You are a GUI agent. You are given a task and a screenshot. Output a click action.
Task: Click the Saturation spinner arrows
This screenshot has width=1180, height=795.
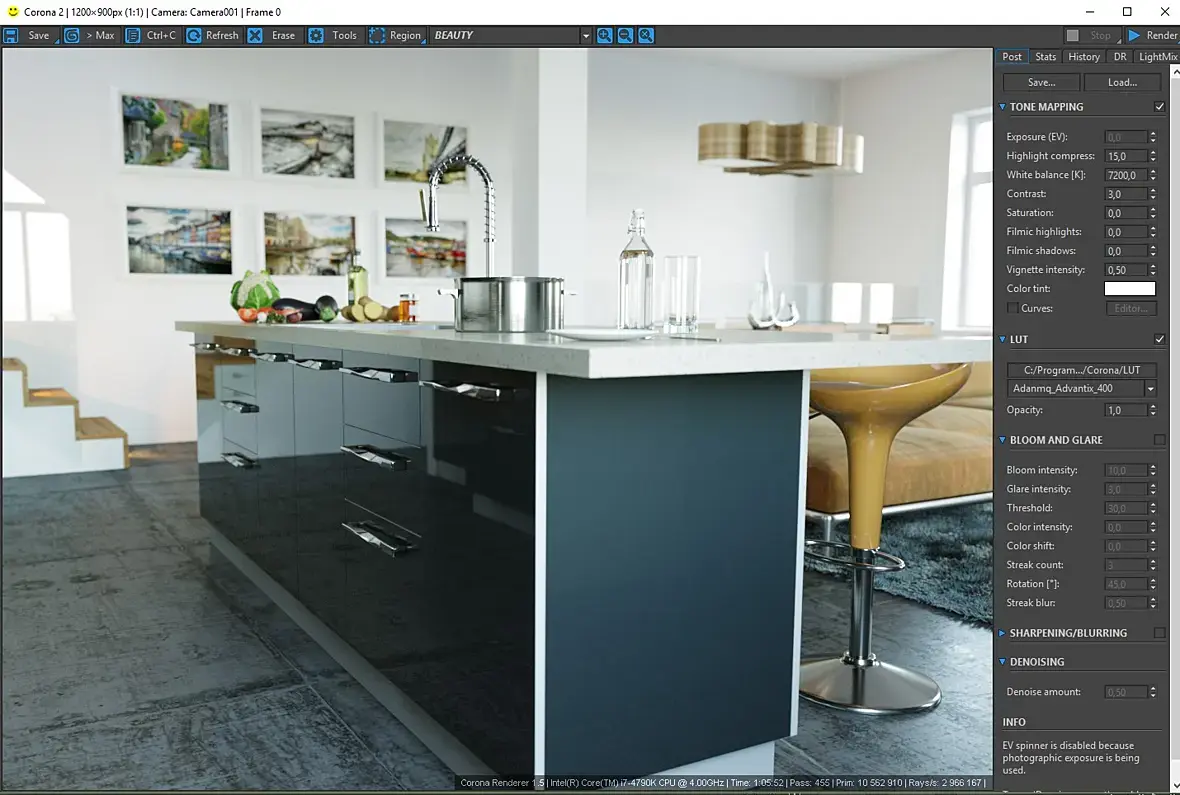pyautogui.click(x=1152, y=213)
